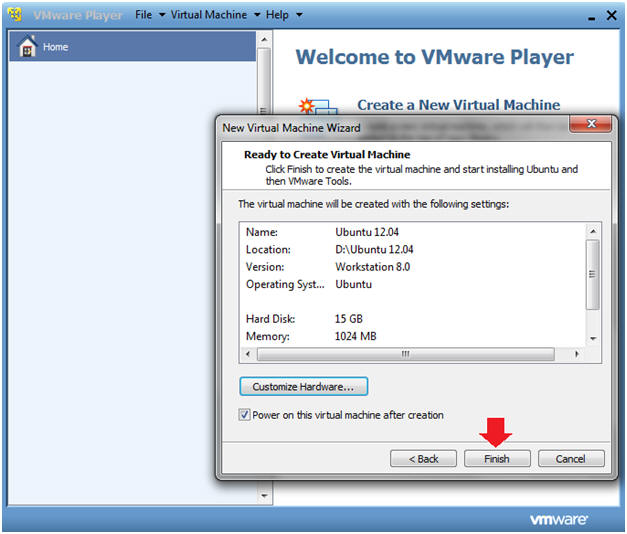Click the Name value Ubuntu 12.04
The height and width of the screenshot is (534, 627).
click(x=367, y=232)
